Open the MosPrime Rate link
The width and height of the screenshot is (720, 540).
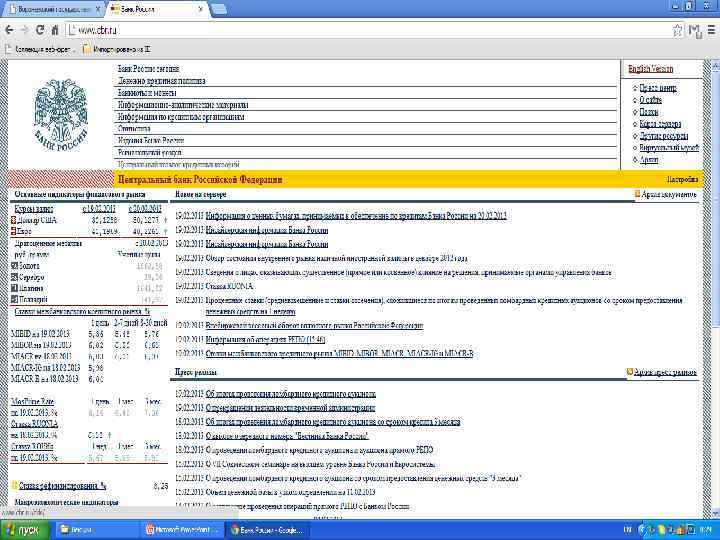(x=33, y=401)
